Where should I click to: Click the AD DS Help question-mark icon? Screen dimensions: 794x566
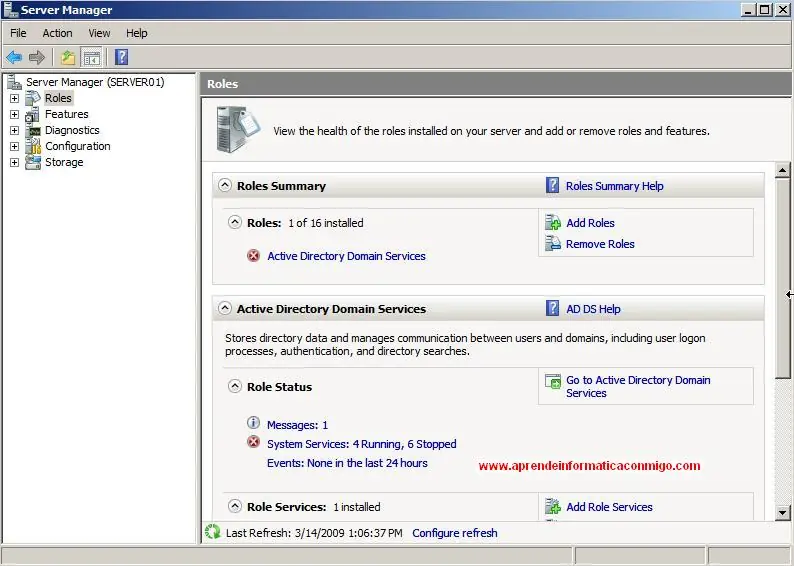point(552,308)
